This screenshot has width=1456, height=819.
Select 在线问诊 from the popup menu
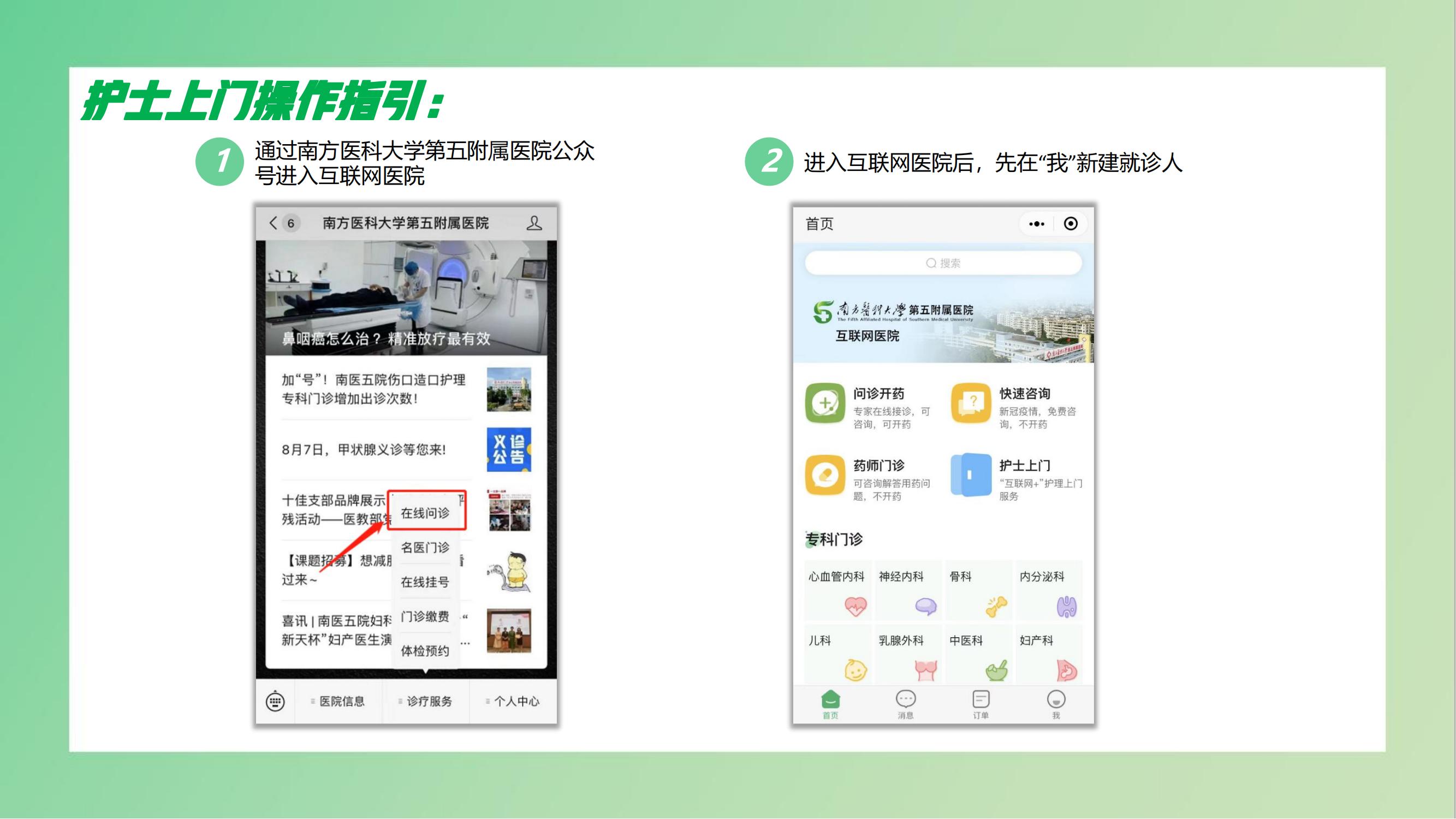pos(426,513)
